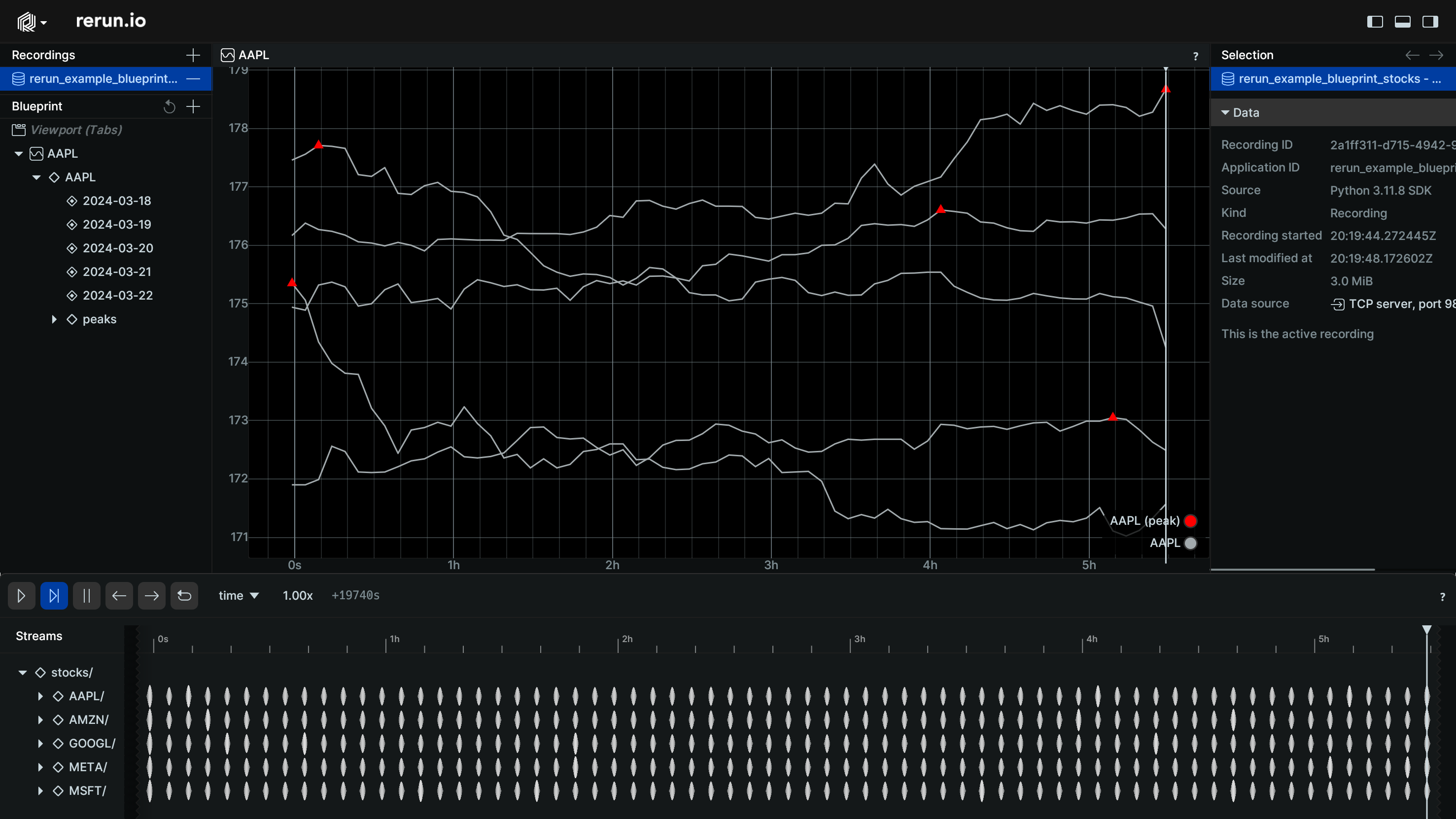Image resolution: width=1456 pixels, height=819 pixels.
Task: Pause playback
Action: 86,596
